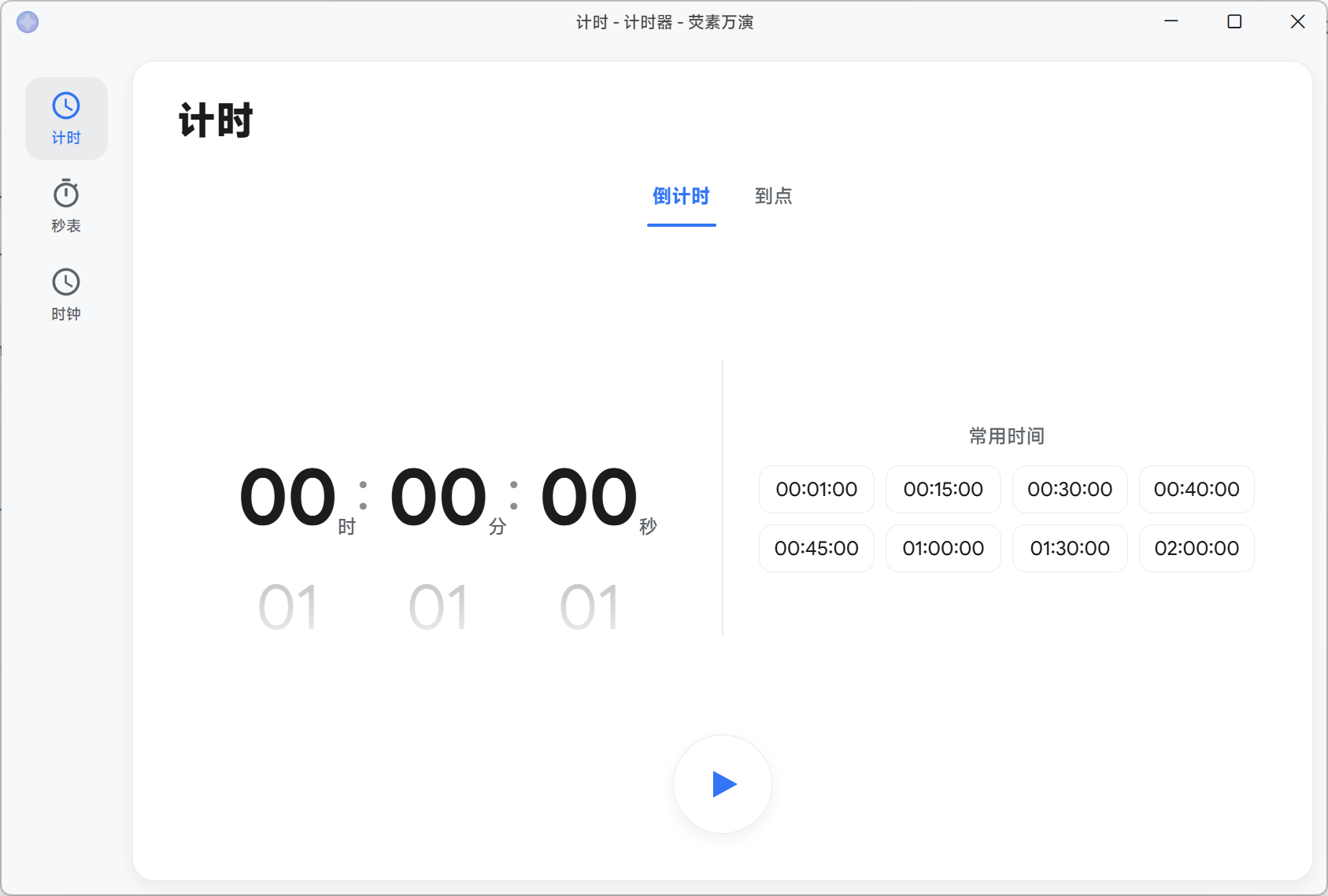Click the 计时 page title
The width and height of the screenshot is (1328, 896).
[x=216, y=120]
